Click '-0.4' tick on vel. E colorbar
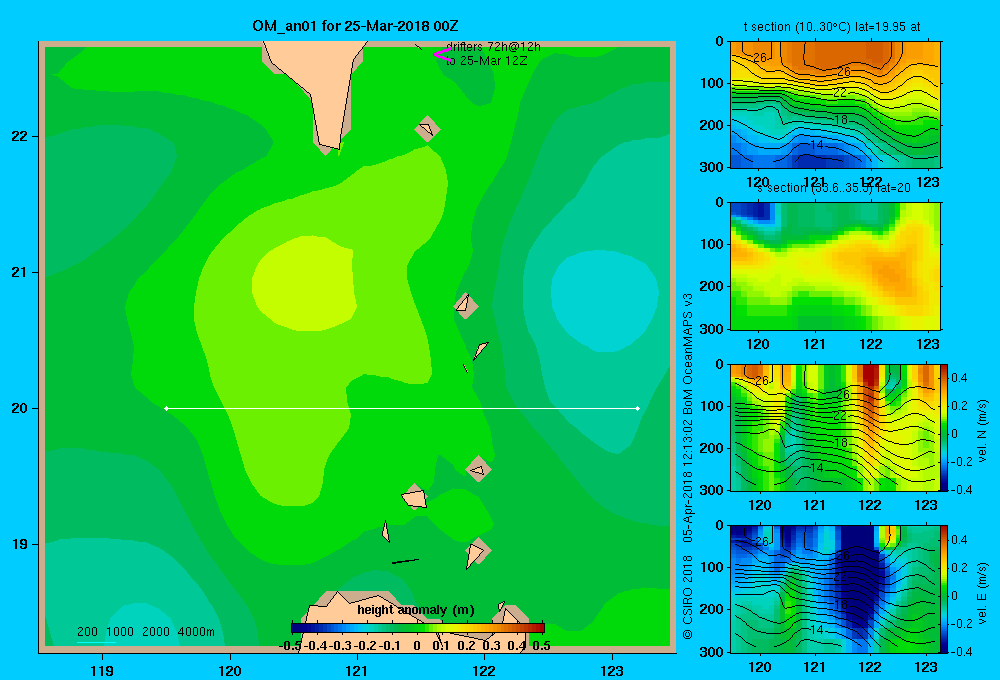This screenshot has width=1000, height=680. pos(960,651)
